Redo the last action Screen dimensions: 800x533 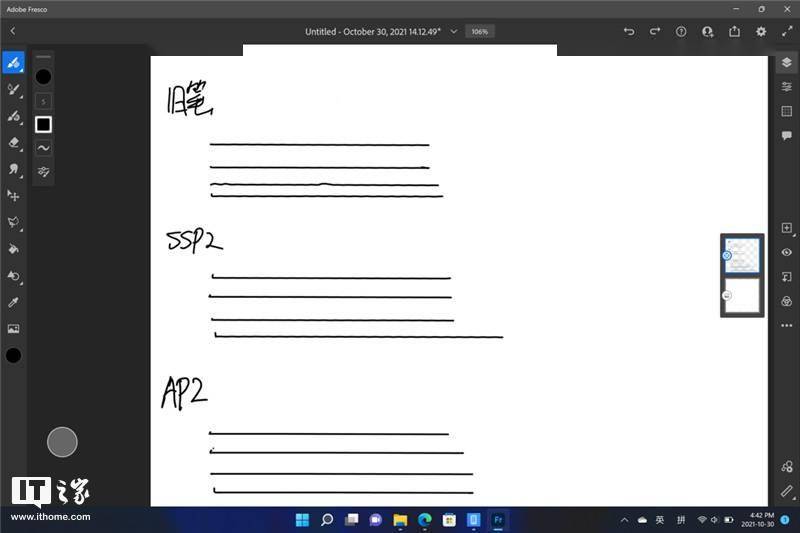tap(655, 32)
